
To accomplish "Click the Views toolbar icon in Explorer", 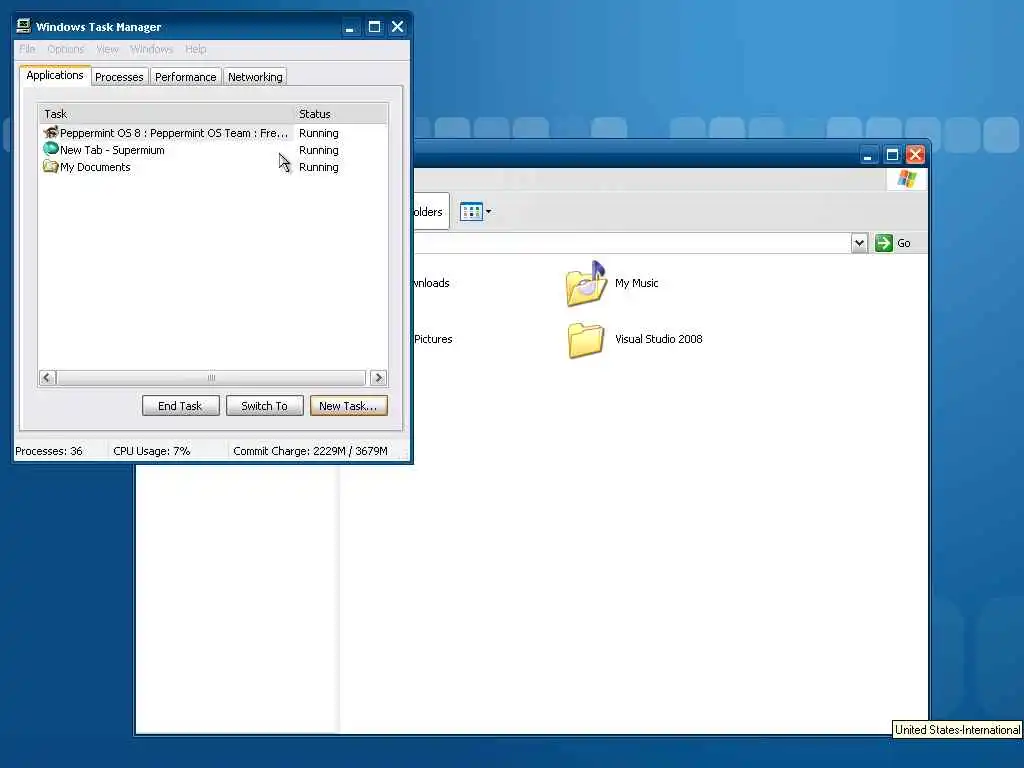I will 471,212.
